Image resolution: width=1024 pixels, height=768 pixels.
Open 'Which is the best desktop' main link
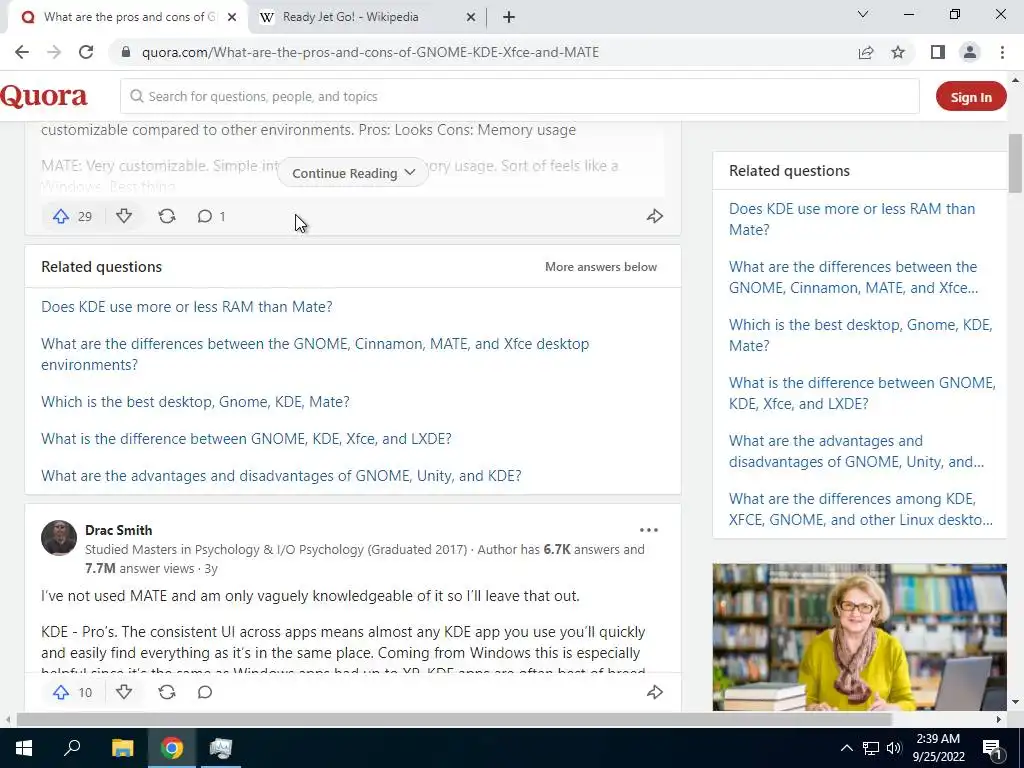click(195, 402)
